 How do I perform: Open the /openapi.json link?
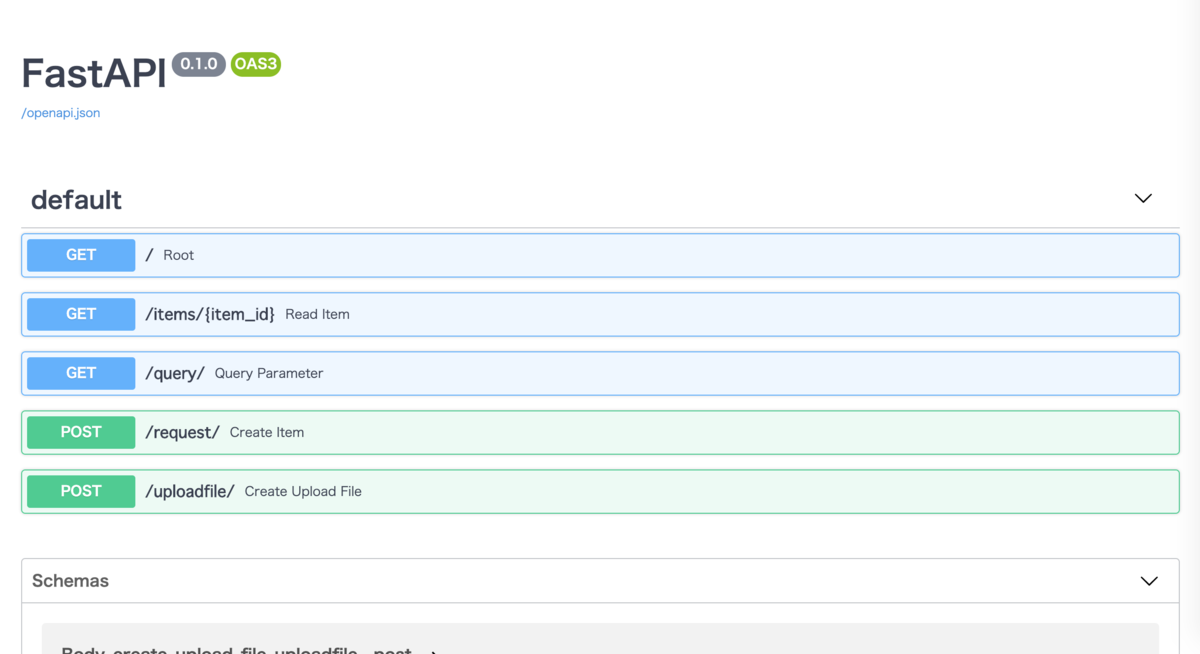[61, 113]
